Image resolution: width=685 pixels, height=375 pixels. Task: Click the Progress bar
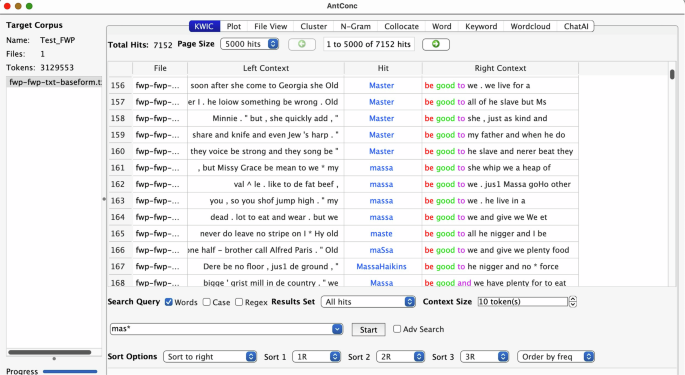70,372
